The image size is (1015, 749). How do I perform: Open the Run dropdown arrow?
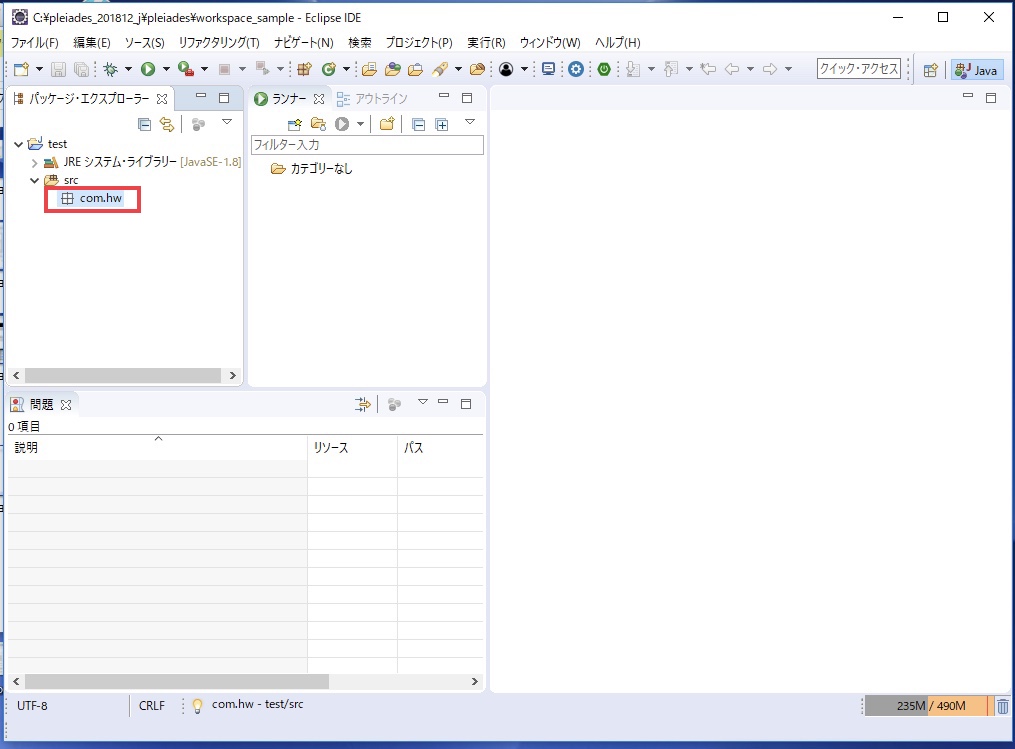point(166,69)
